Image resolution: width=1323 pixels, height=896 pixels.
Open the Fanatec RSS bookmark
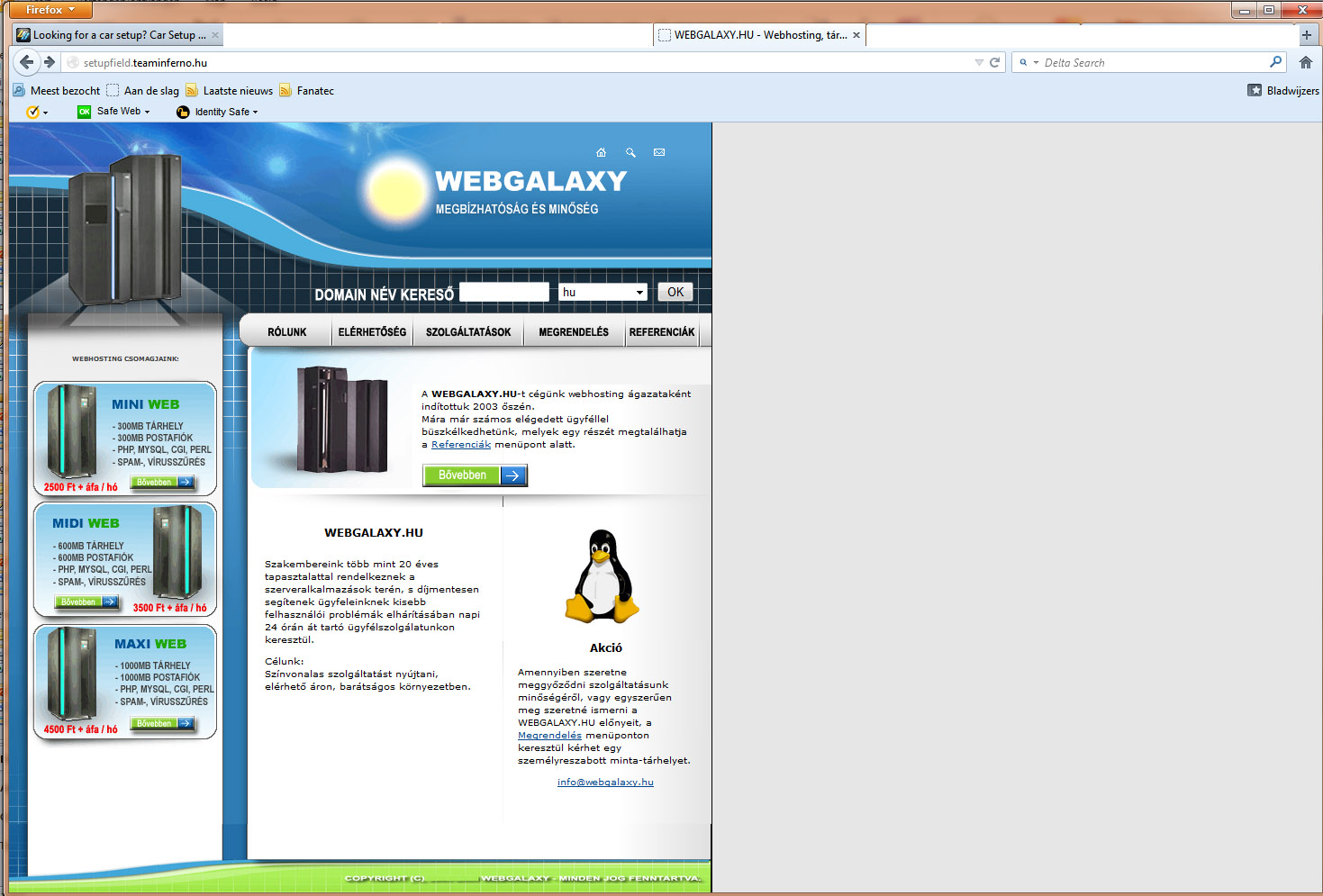click(x=307, y=91)
